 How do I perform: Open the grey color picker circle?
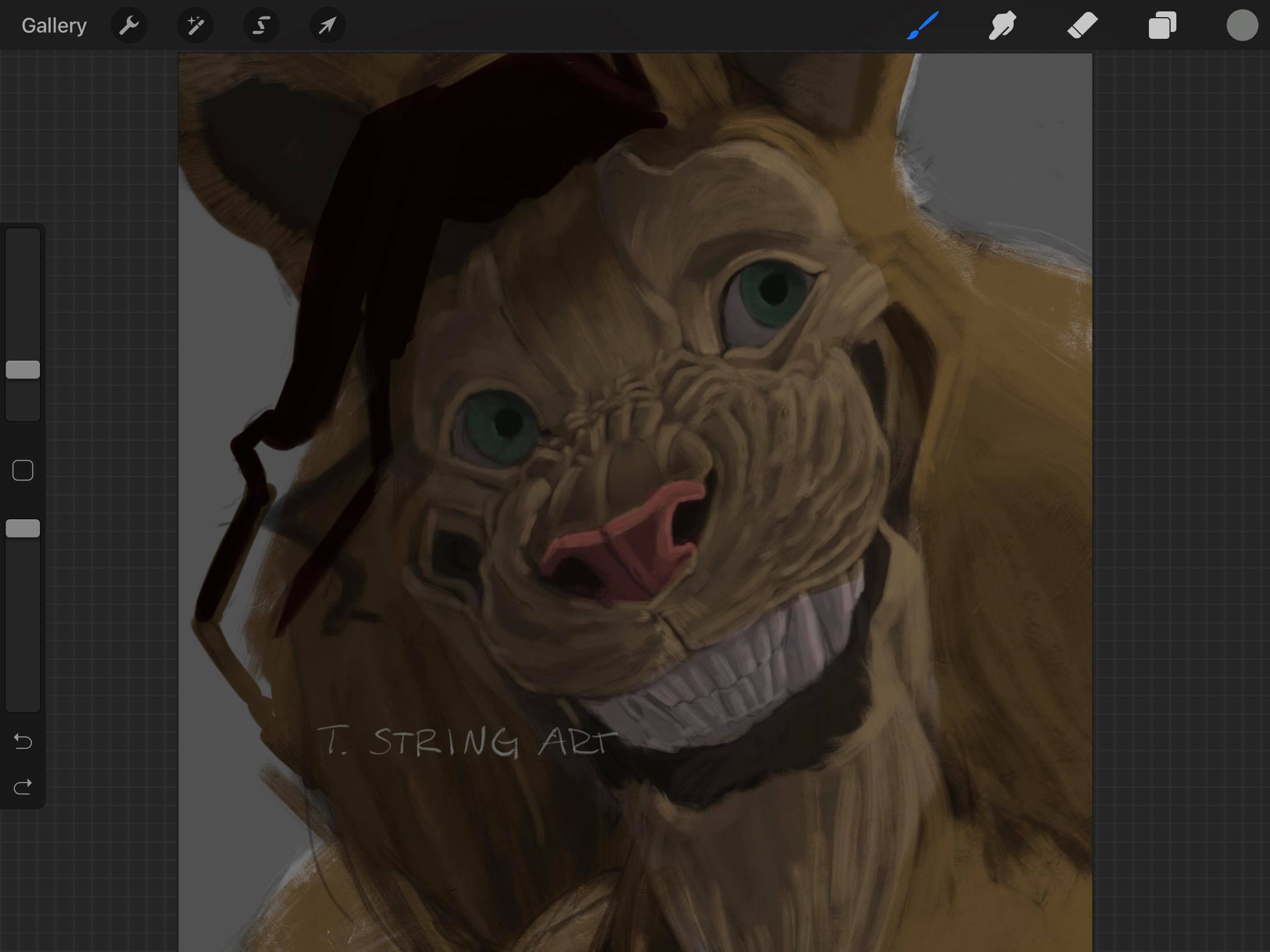pos(1242,25)
